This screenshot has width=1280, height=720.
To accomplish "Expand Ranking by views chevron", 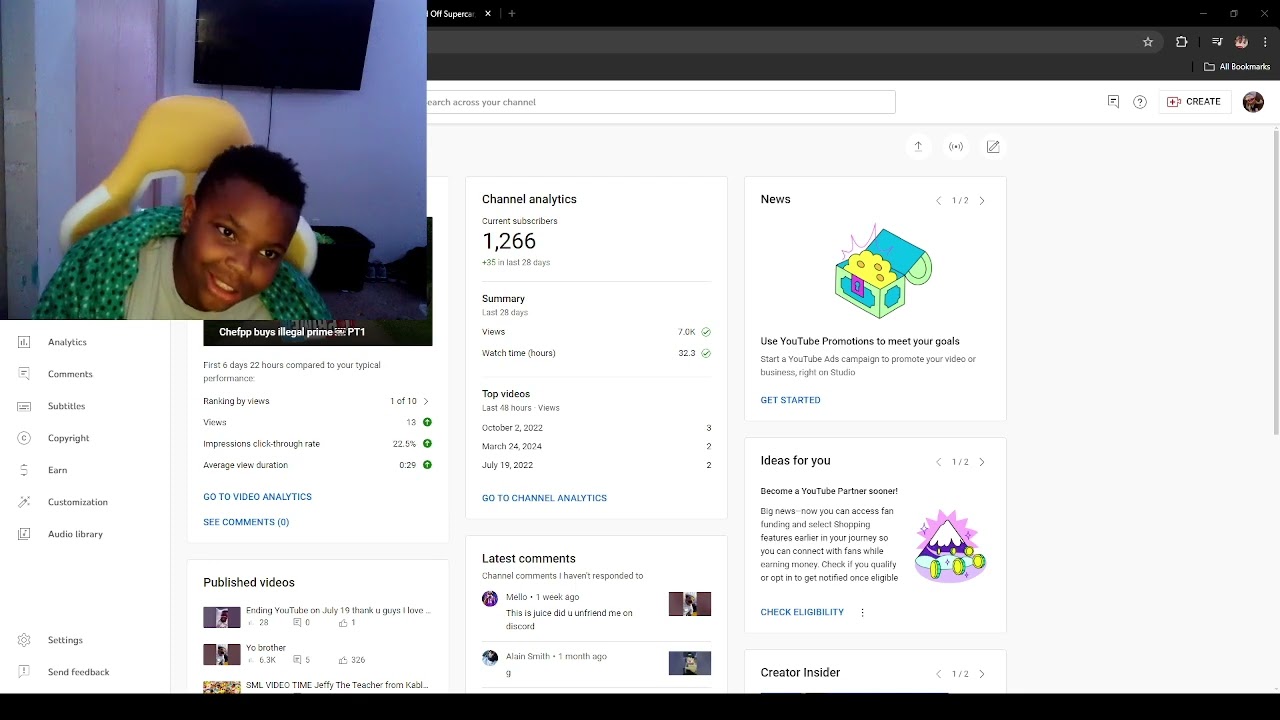I will 426,401.
